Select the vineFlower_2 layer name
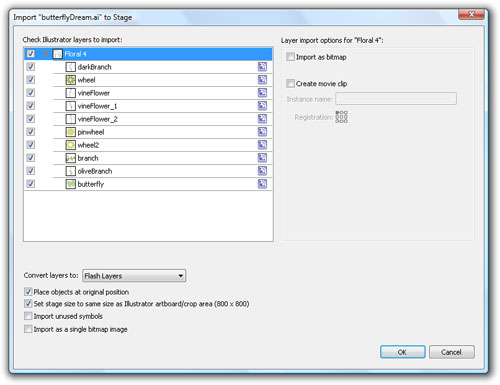Viewport: 500px width, 385px height. (98, 119)
